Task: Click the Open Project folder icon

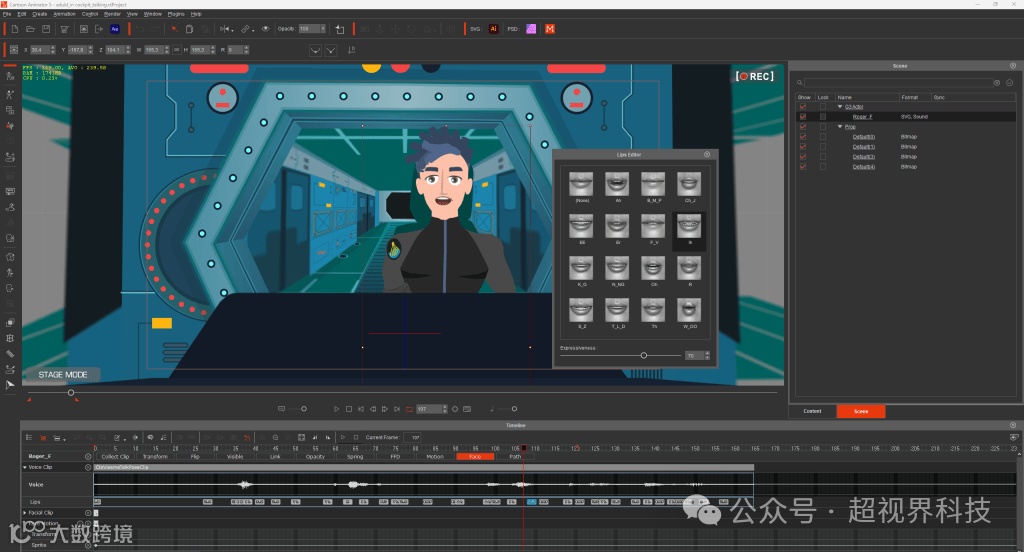Action: tap(30, 29)
